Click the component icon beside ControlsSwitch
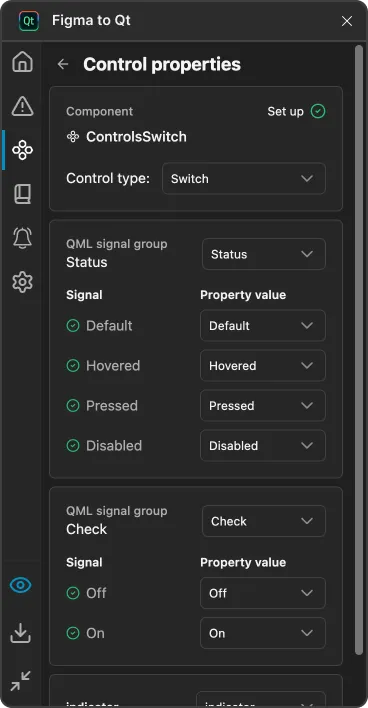 point(73,137)
